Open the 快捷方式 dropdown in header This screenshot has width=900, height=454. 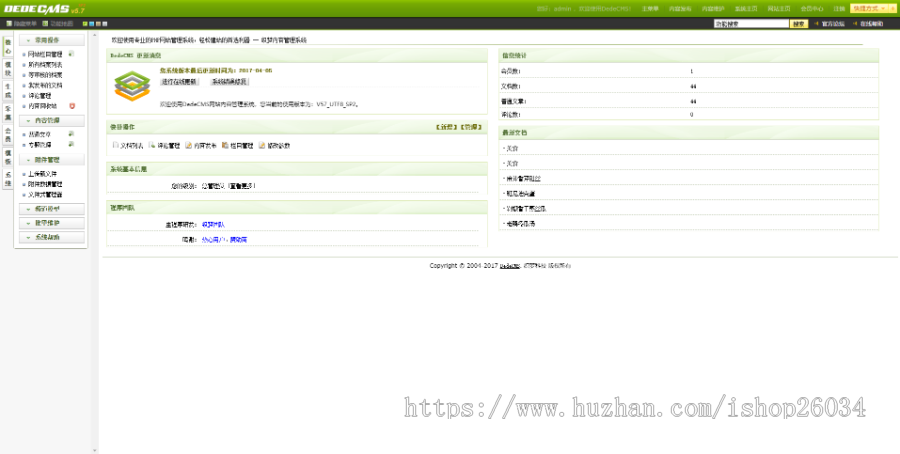click(869, 9)
